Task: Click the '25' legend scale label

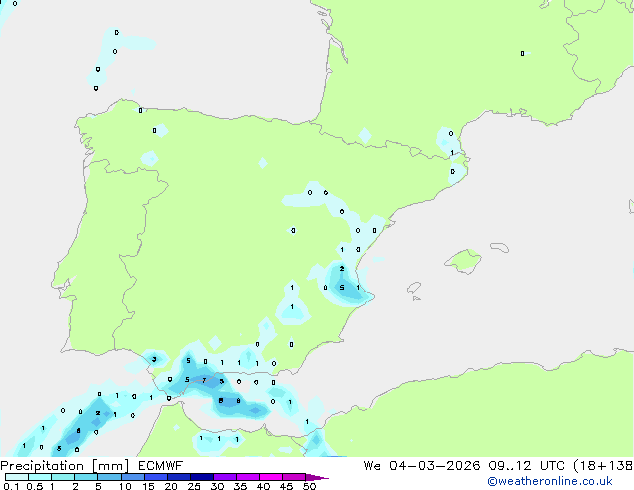Action: [194, 486]
